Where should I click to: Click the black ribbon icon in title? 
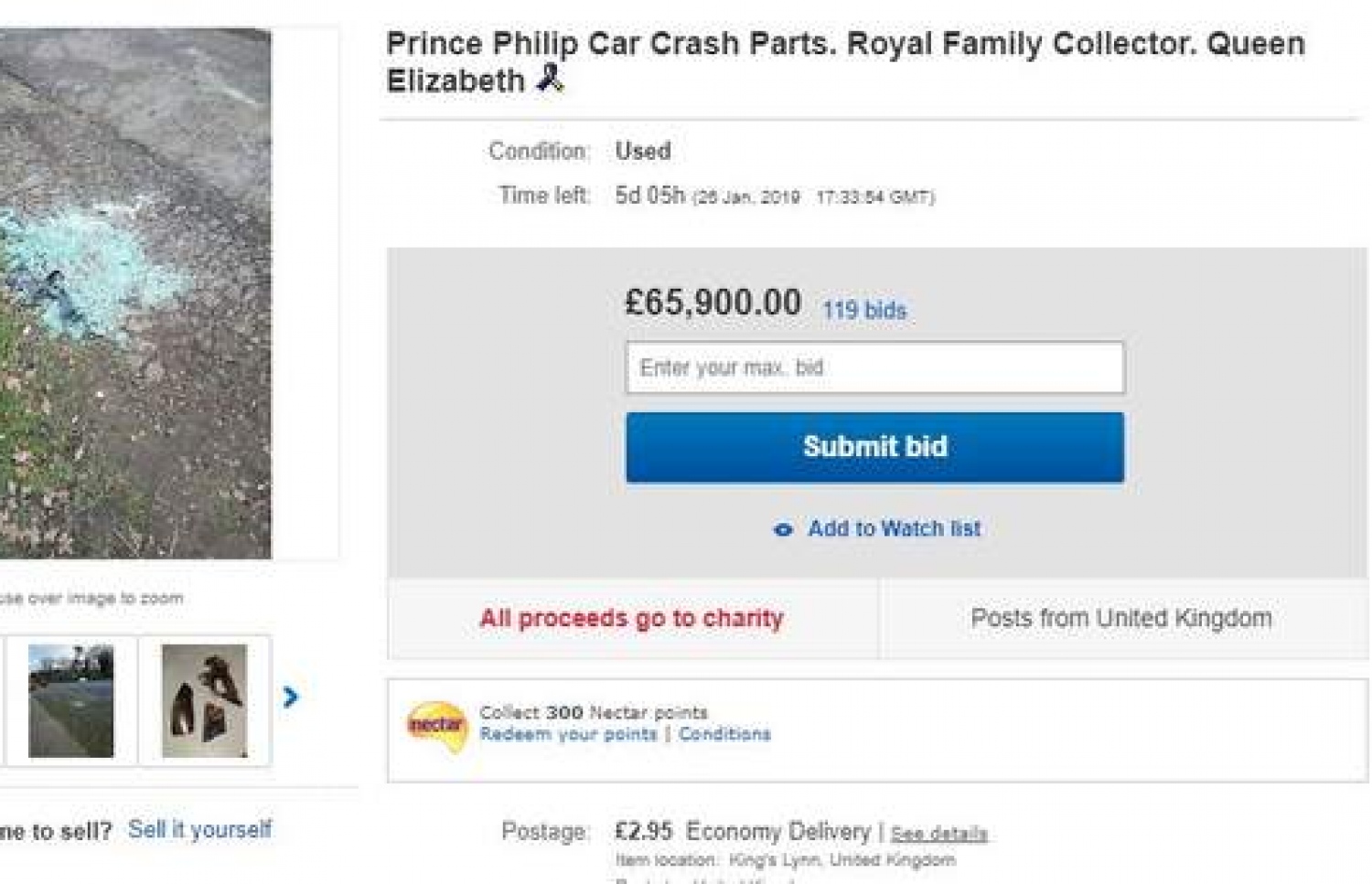(550, 79)
